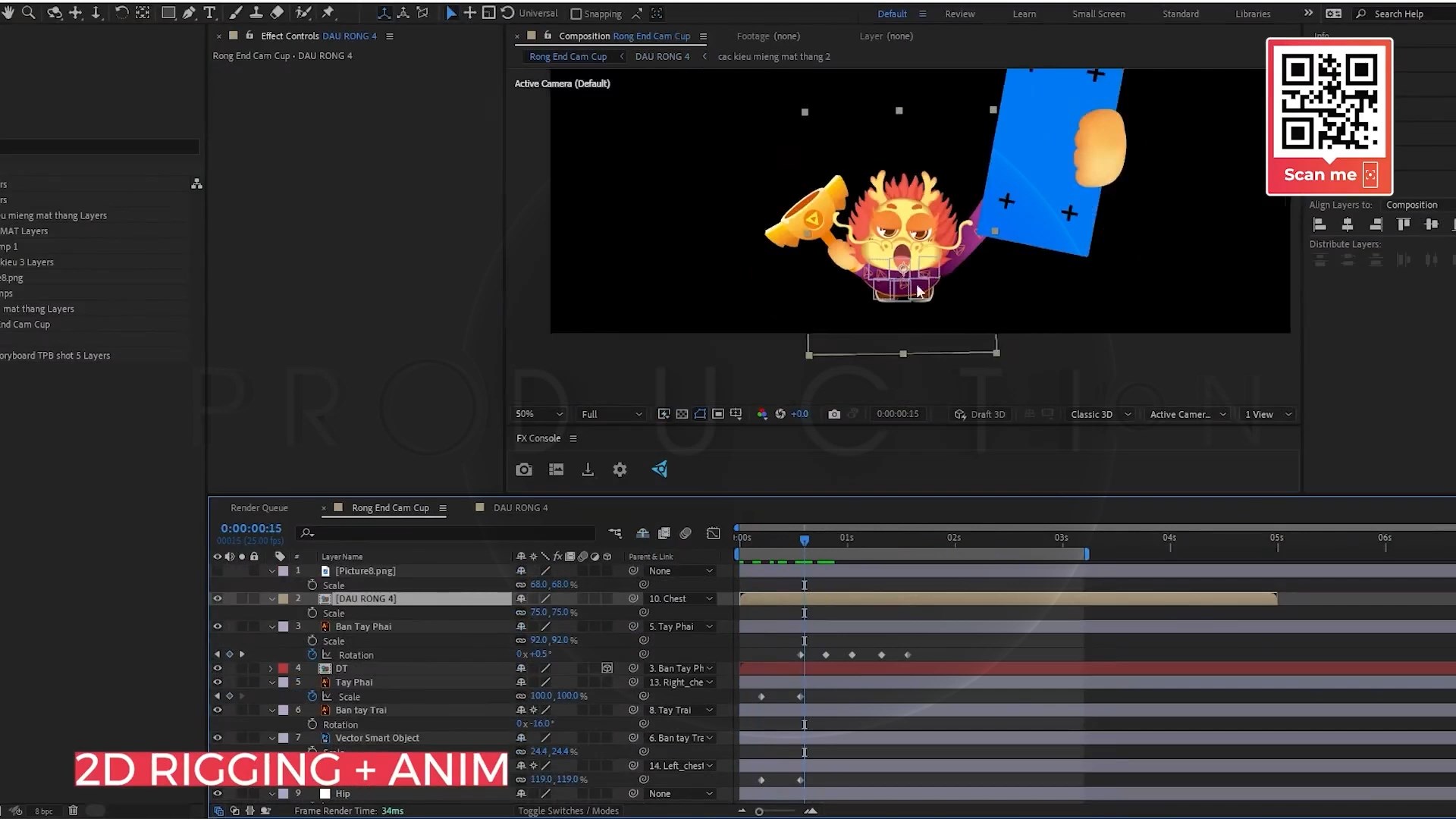Image resolution: width=1456 pixels, height=819 pixels.
Task: Click the Fast Previews icon in viewer
Action: tap(664, 414)
